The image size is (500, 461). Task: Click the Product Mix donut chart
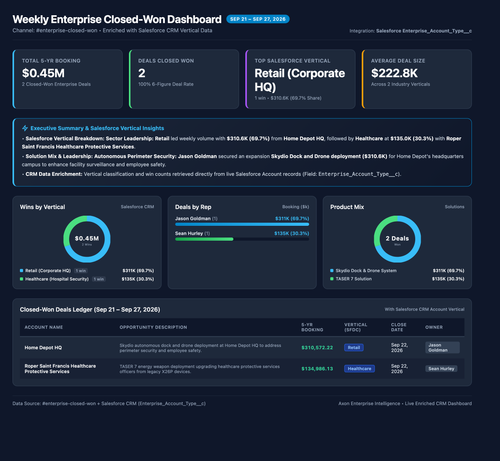pos(397,239)
